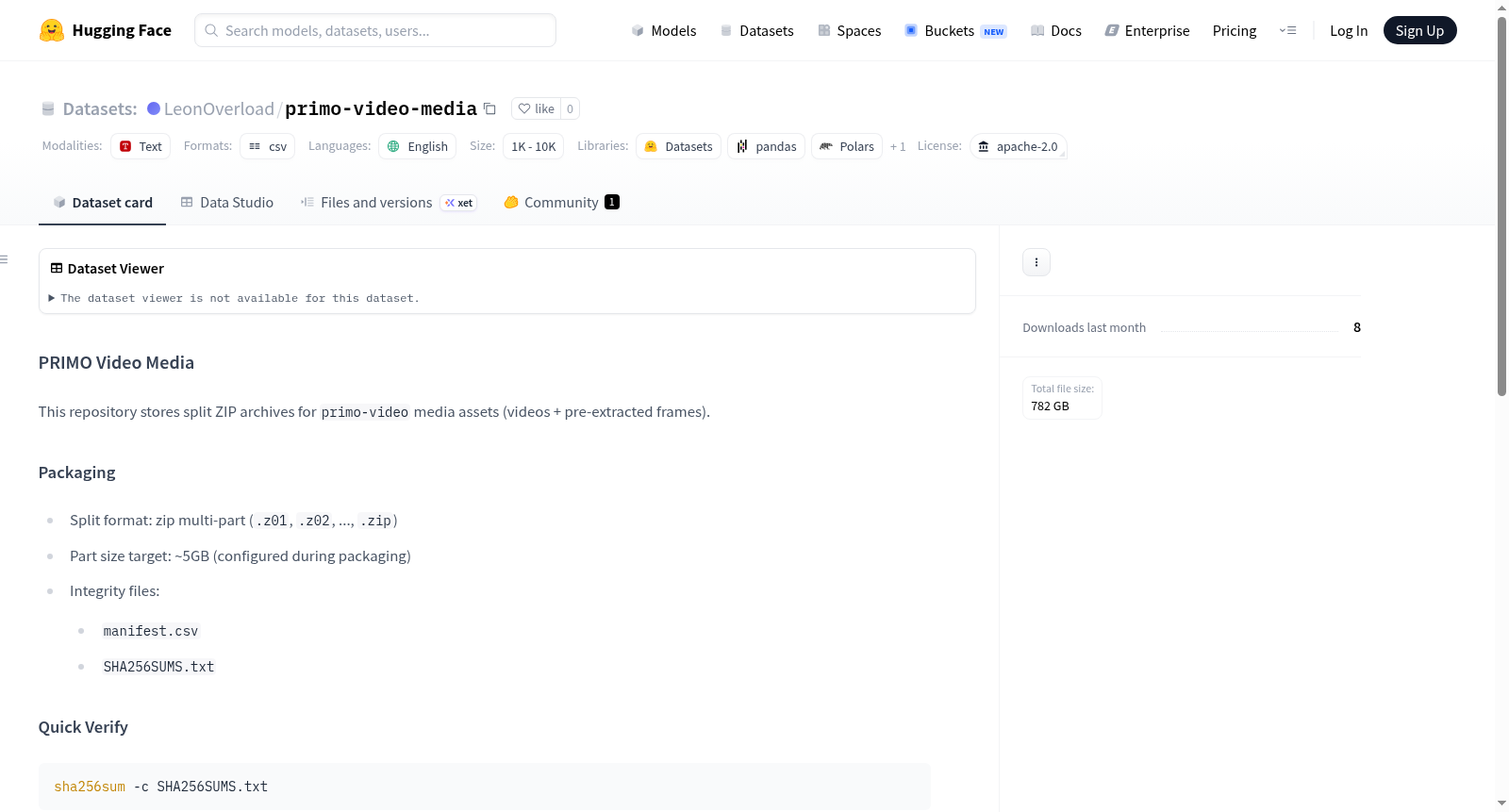Click the Log In link
The width and height of the screenshot is (1509, 812).
click(x=1349, y=30)
